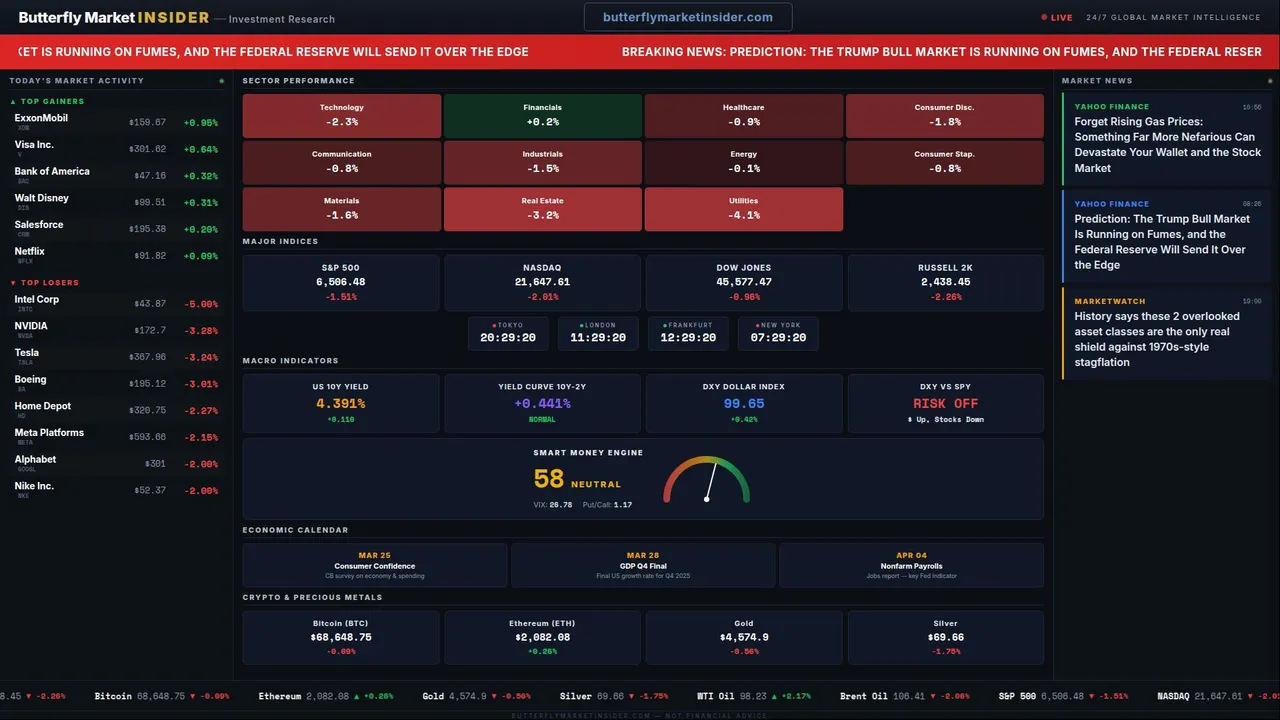Select the Utilities sector tile
Image resolution: width=1280 pixels, height=720 pixels.
(x=743, y=209)
